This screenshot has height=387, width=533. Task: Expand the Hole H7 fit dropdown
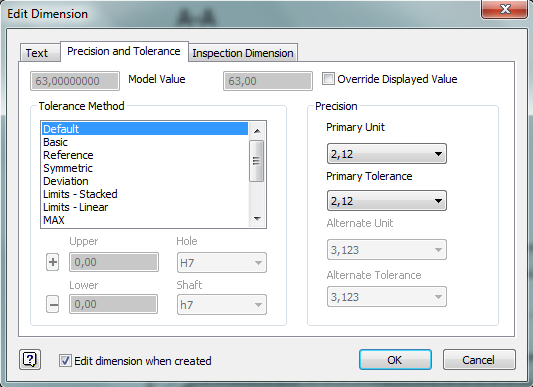pyautogui.click(x=222, y=263)
